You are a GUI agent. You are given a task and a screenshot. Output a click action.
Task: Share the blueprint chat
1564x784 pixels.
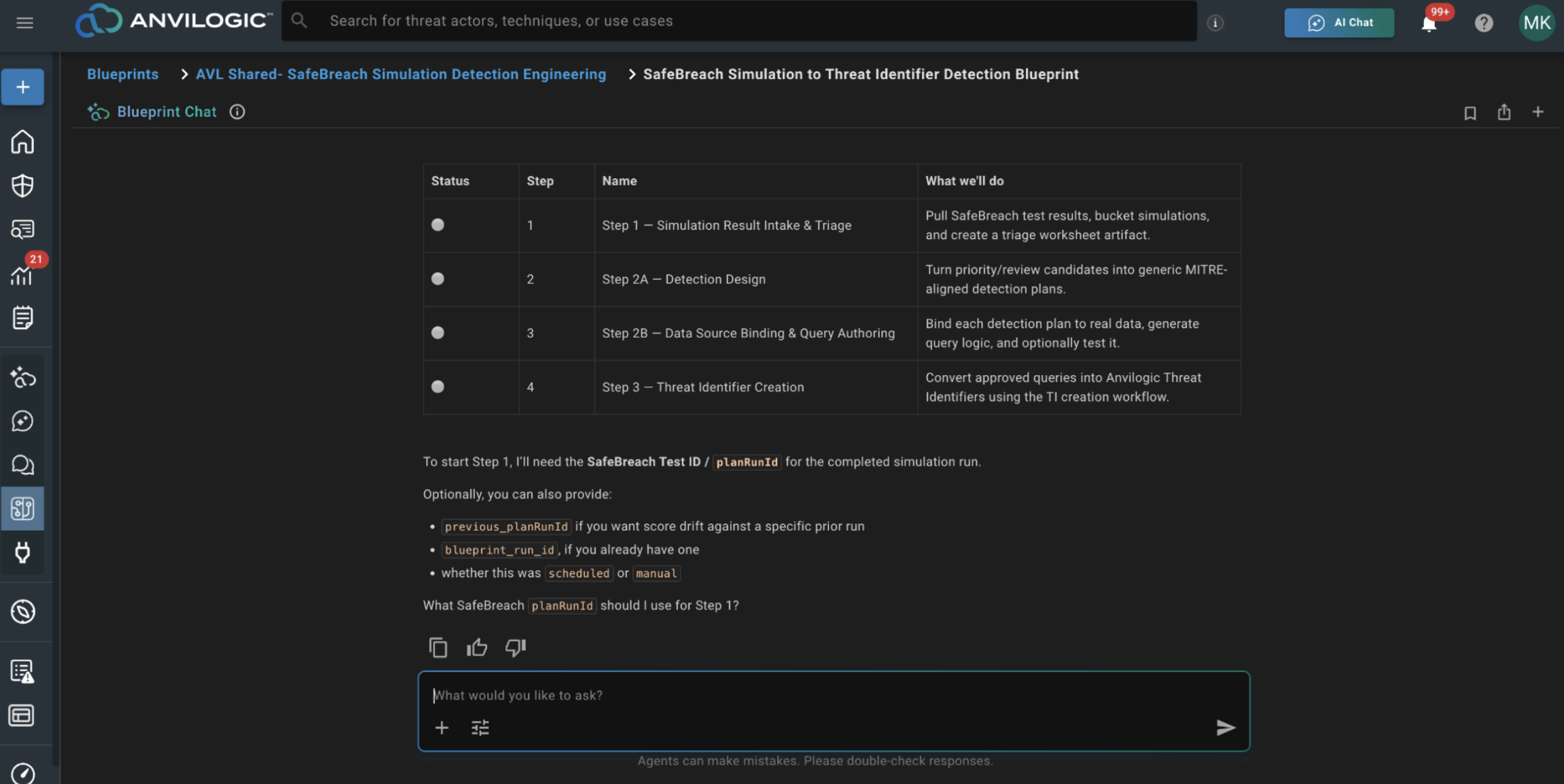[1504, 112]
